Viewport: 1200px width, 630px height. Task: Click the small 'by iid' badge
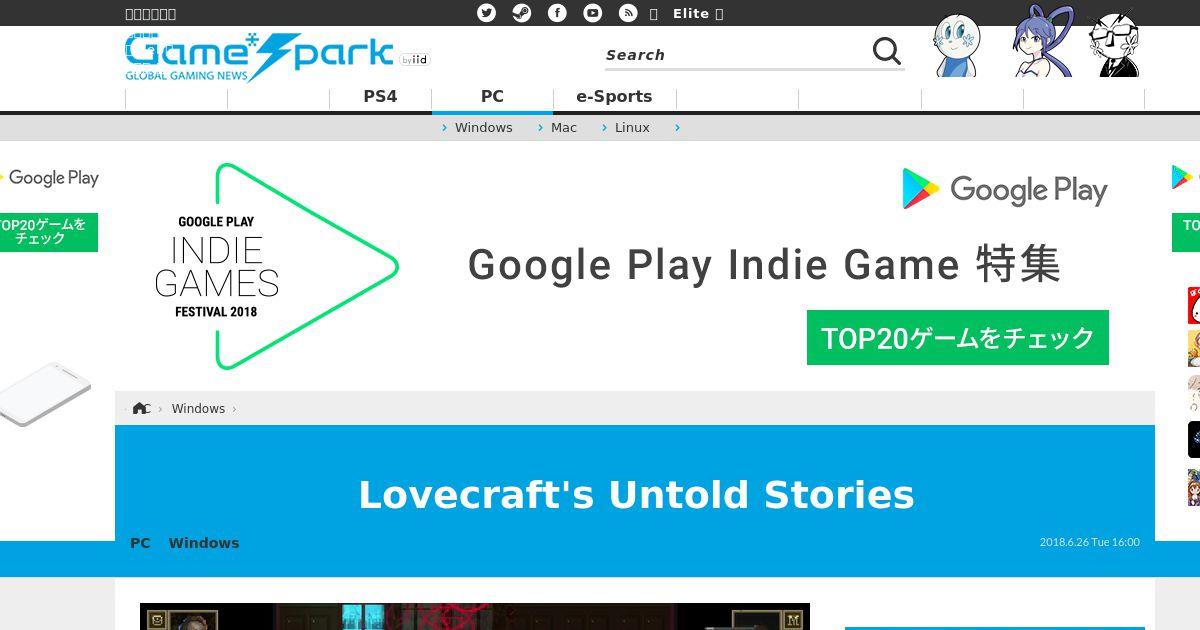414,60
